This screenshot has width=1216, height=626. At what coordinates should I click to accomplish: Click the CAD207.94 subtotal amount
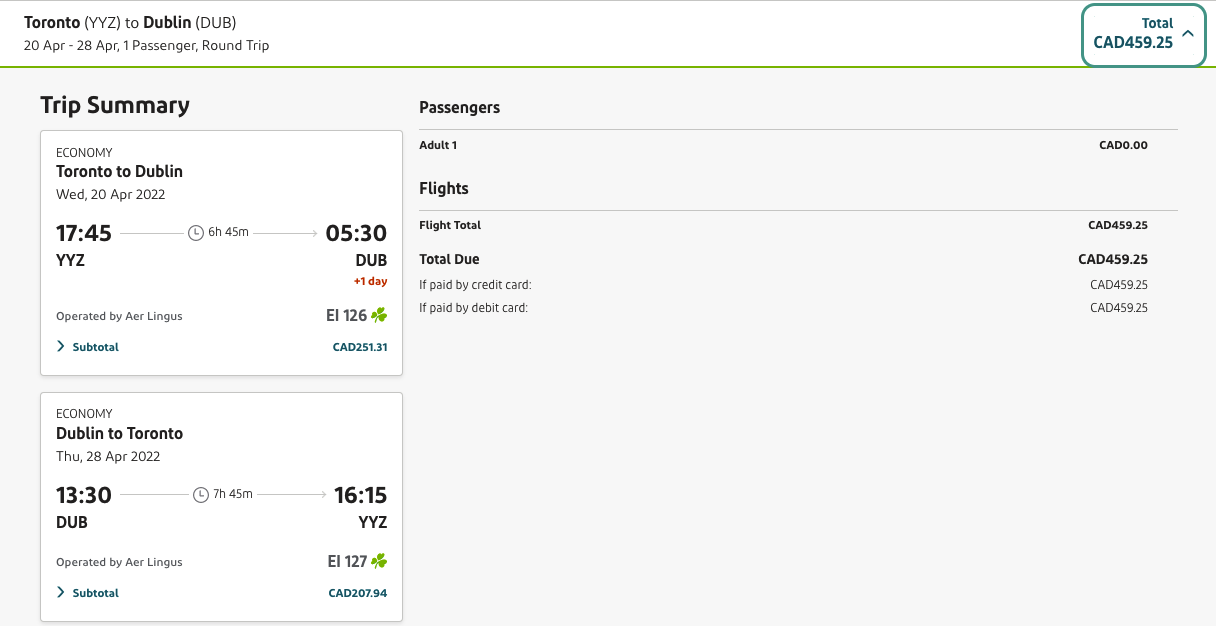tap(357, 593)
